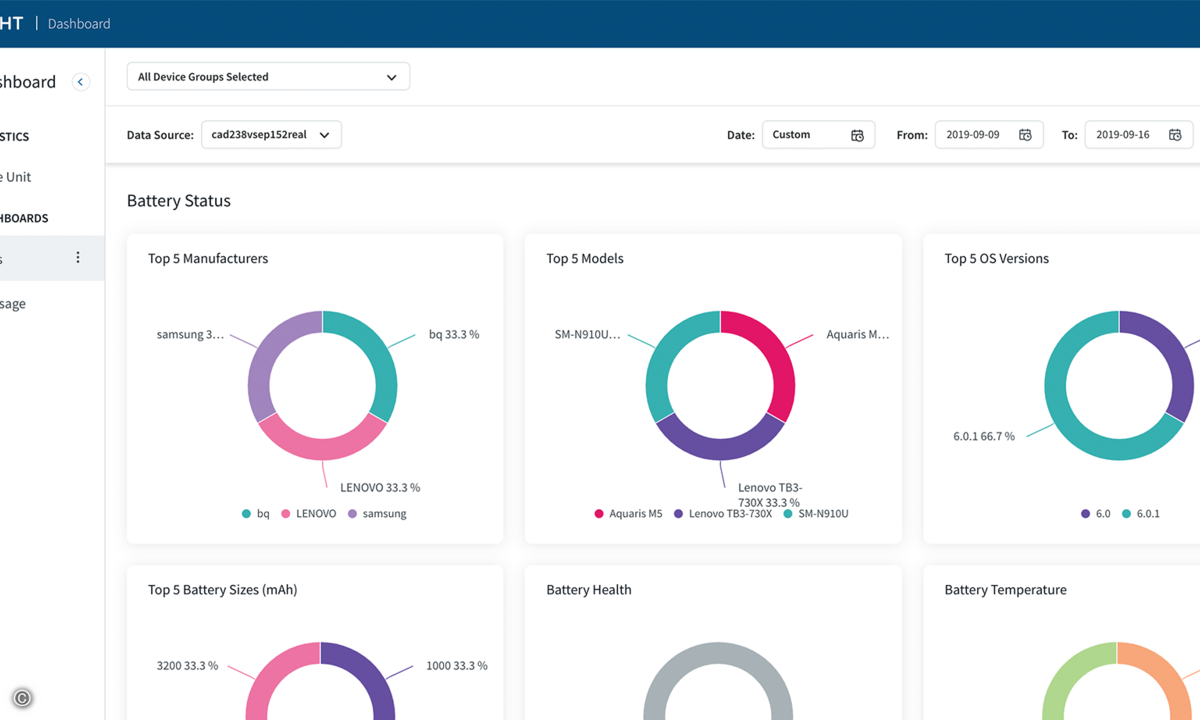1200x720 pixels.
Task: Click the Top 5 Battery Sizes (mAh) title
Action: [x=223, y=590]
